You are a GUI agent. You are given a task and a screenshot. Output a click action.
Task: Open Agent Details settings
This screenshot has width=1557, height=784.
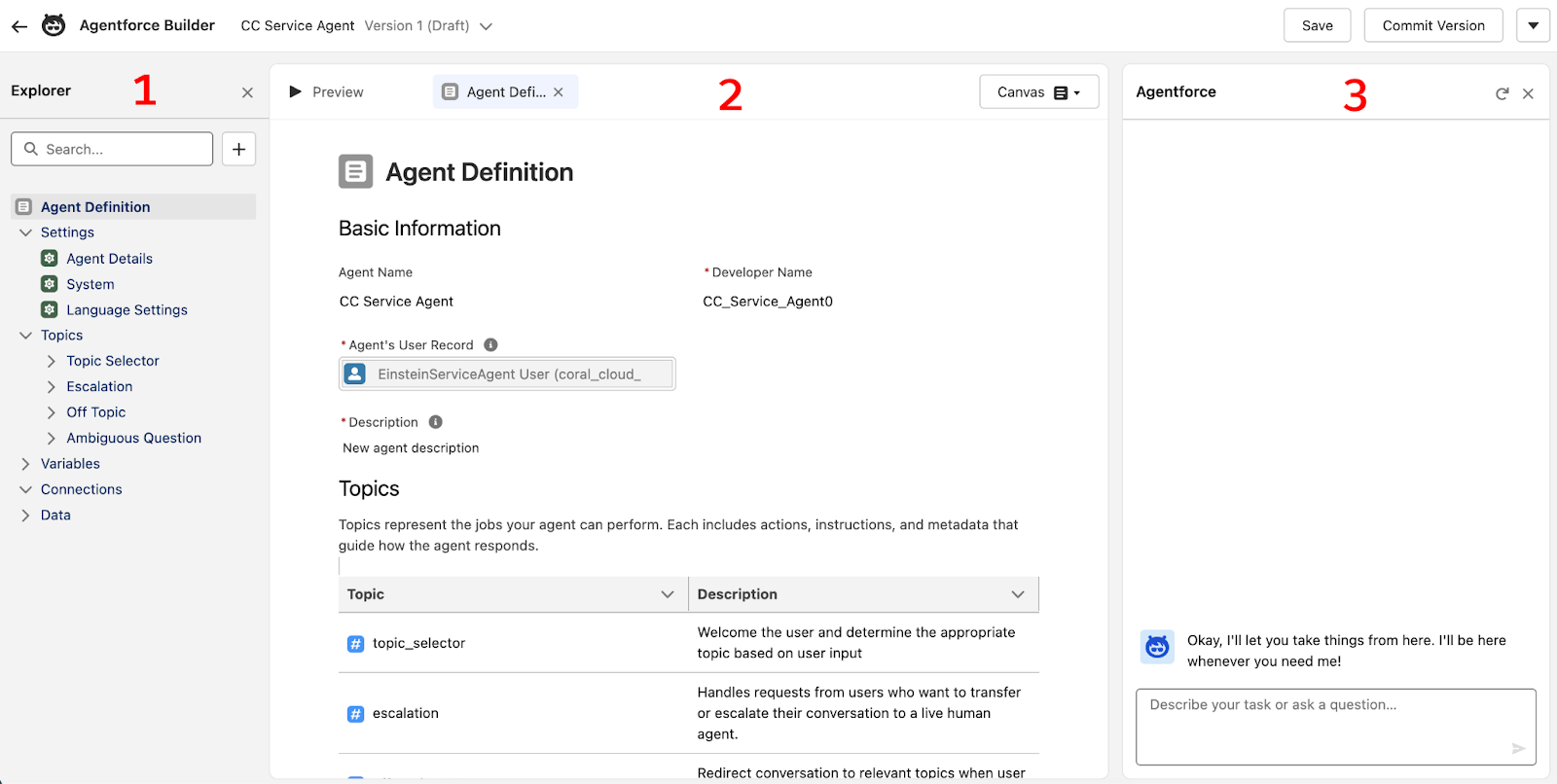click(109, 258)
